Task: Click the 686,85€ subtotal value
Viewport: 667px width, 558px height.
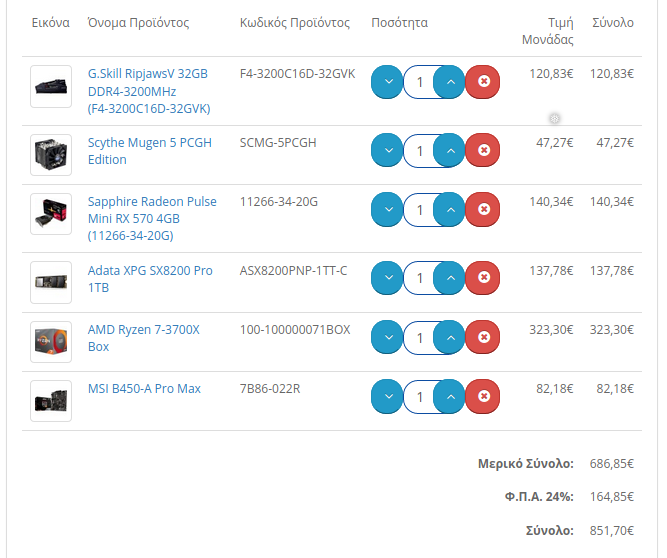Action: pyautogui.click(x=611, y=464)
